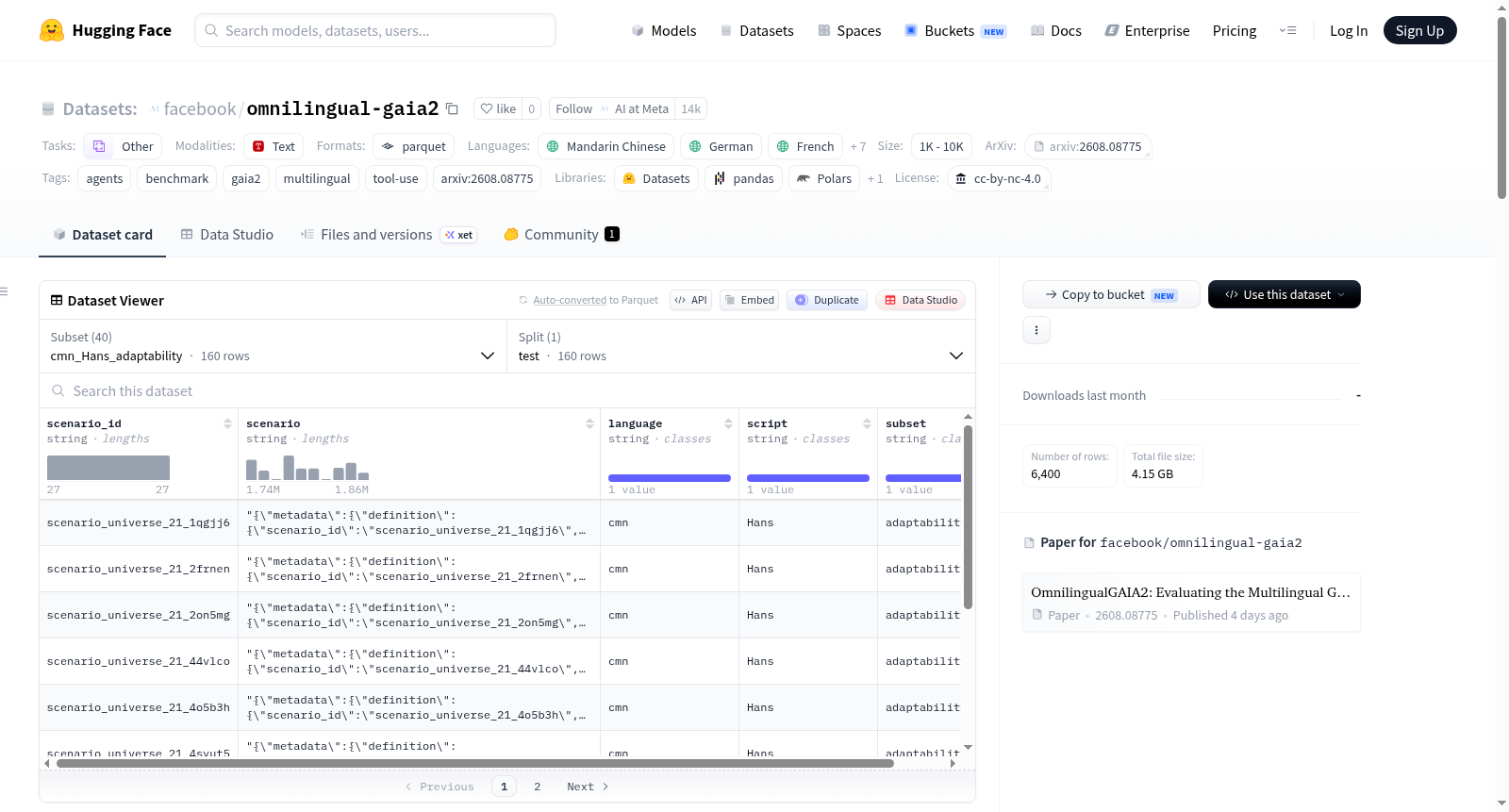The width and height of the screenshot is (1509, 812).
Task: Go to Datasets in top navigation
Action: click(757, 30)
